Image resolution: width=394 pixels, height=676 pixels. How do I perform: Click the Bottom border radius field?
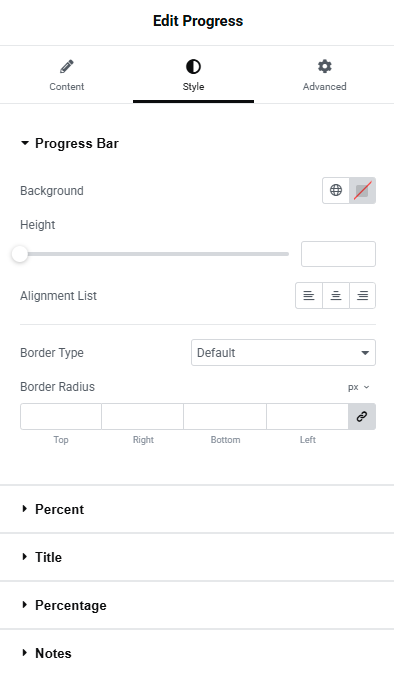coord(225,416)
